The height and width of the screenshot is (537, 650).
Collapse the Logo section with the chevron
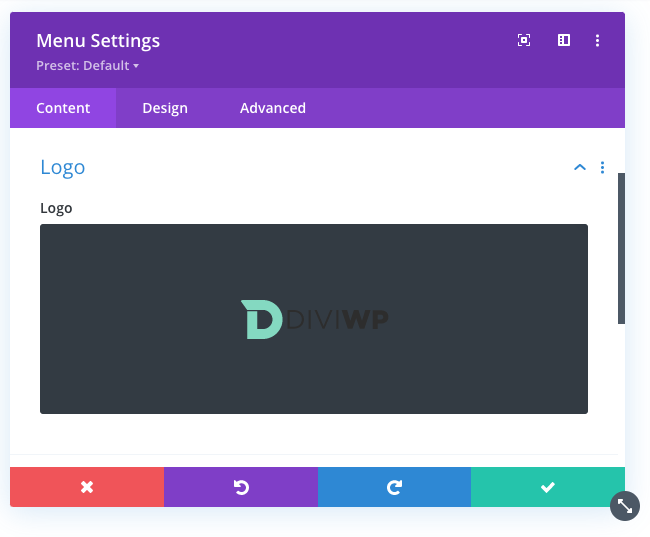click(580, 167)
